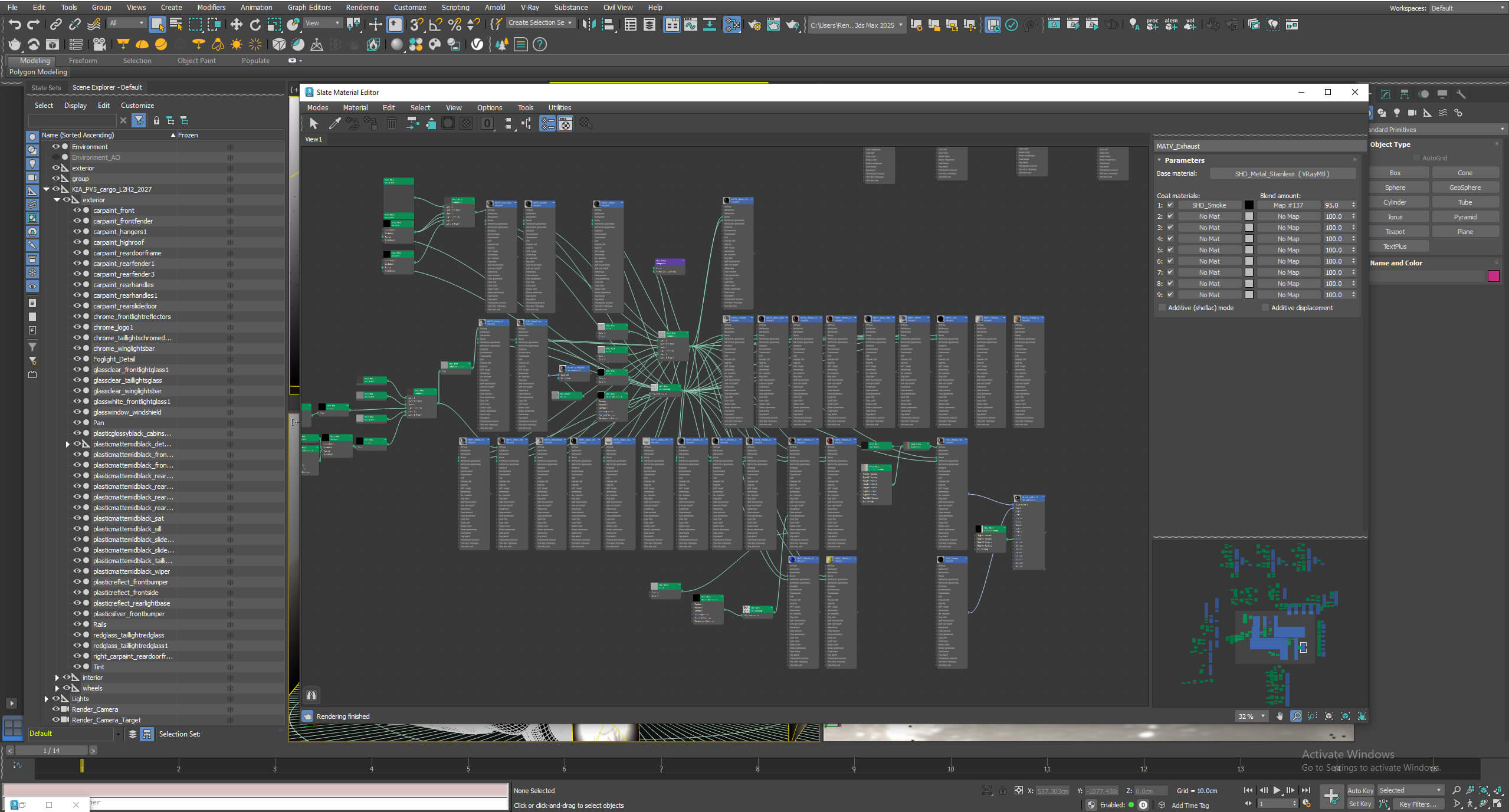The image size is (1509, 812).
Task: Toggle Material/Map Browser panel icon
Action: (x=547, y=123)
